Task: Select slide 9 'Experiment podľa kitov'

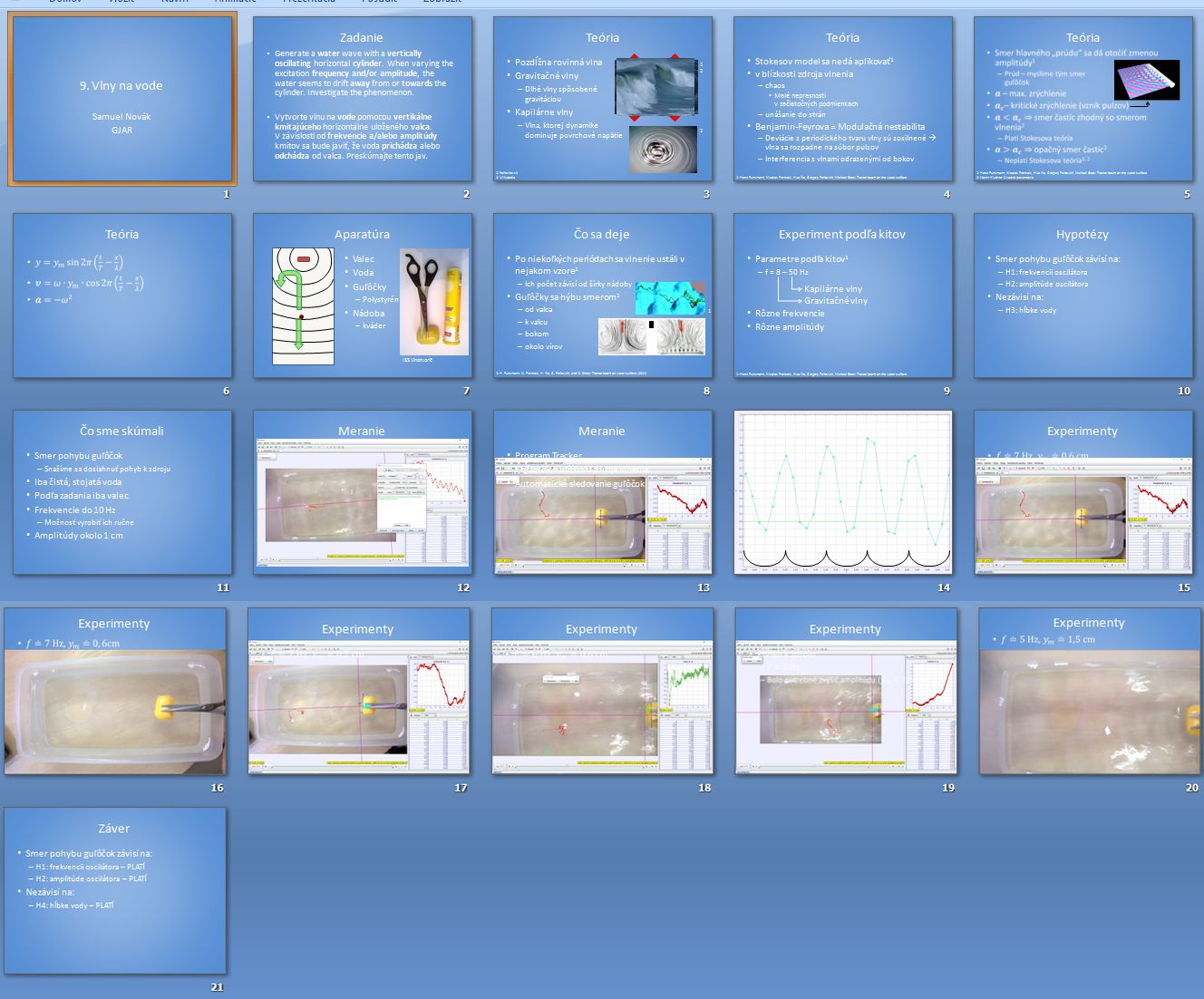Action: (843, 296)
